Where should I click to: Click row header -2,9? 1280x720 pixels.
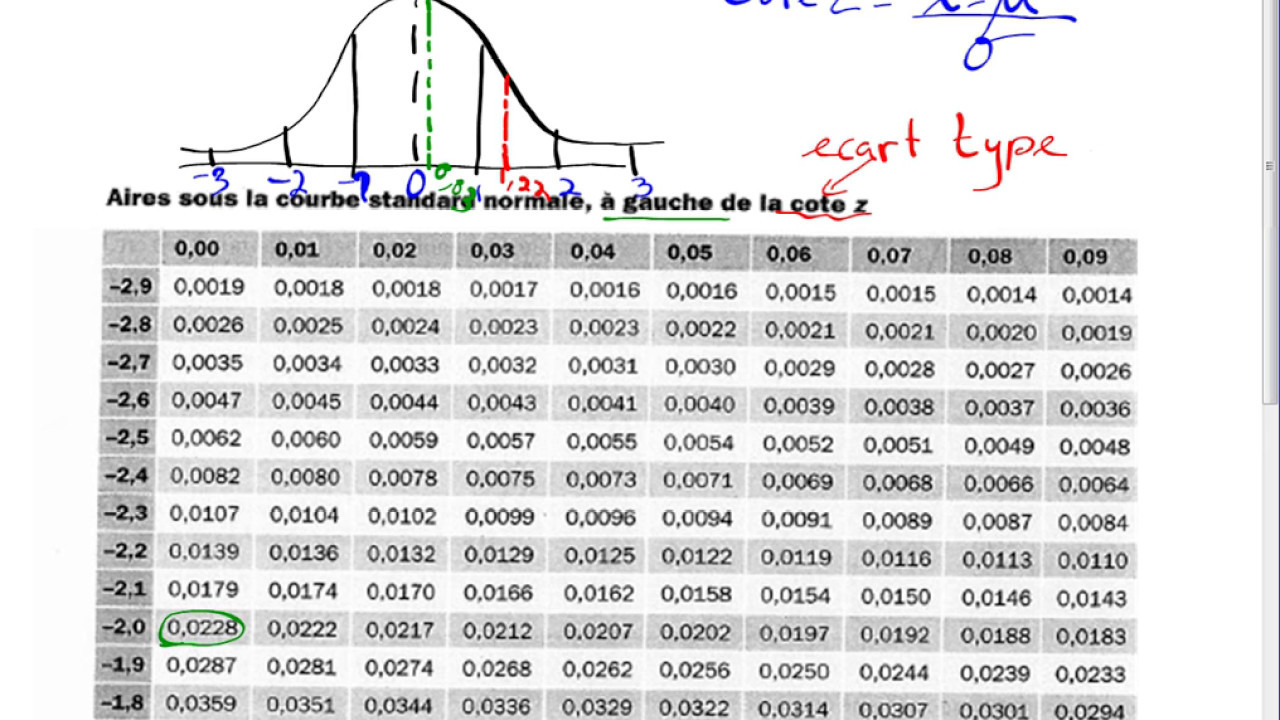click(x=130, y=287)
